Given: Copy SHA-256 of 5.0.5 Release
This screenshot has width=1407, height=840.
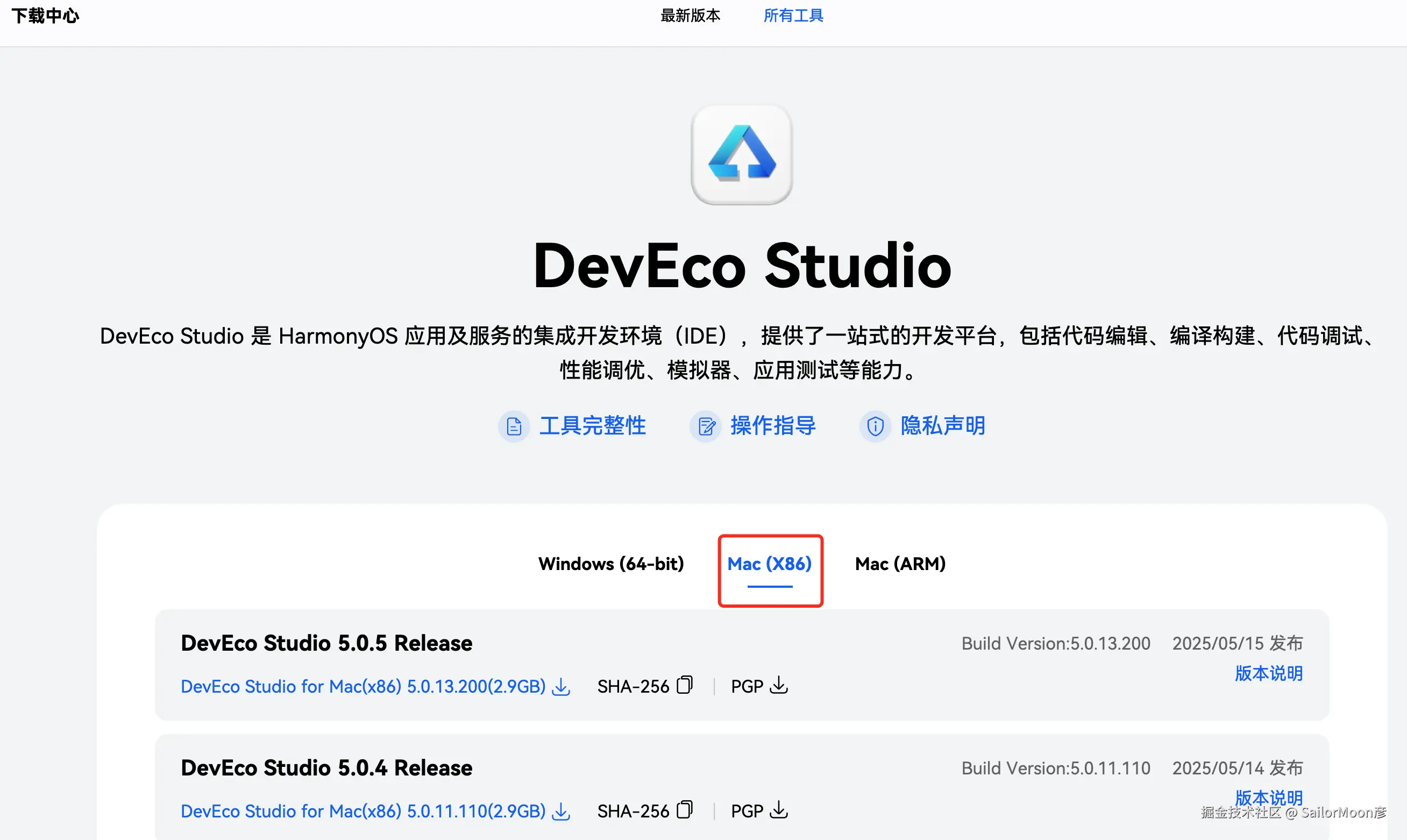Looking at the screenshot, I should pyautogui.click(x=684, y=685).
